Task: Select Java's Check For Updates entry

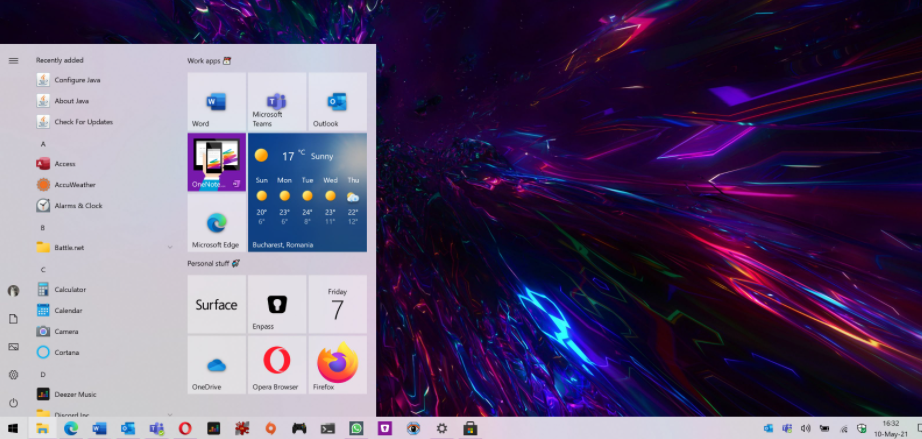Action: pos(105,122)
